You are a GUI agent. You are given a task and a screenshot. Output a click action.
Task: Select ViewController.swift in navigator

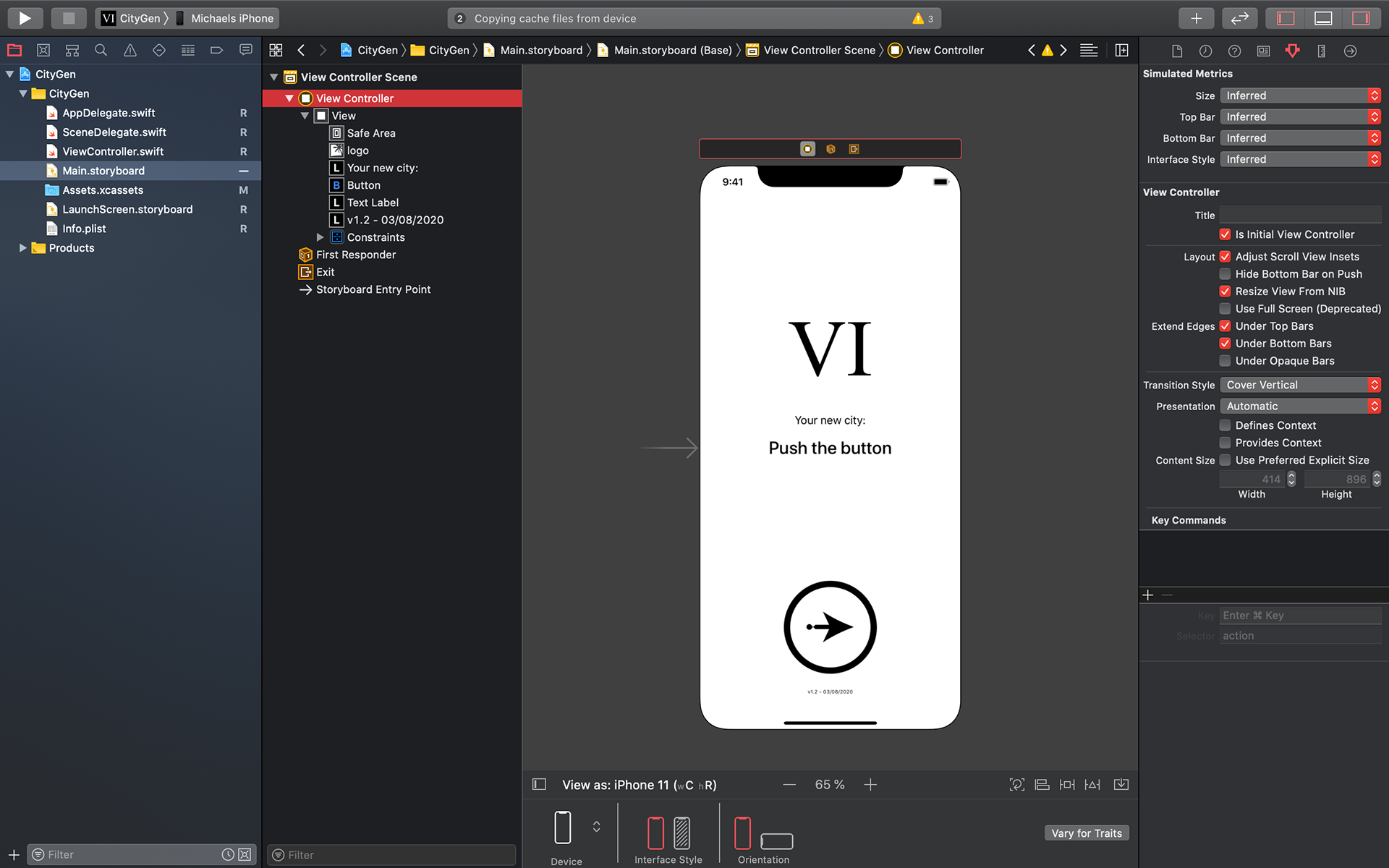click(x=113, y=151)
